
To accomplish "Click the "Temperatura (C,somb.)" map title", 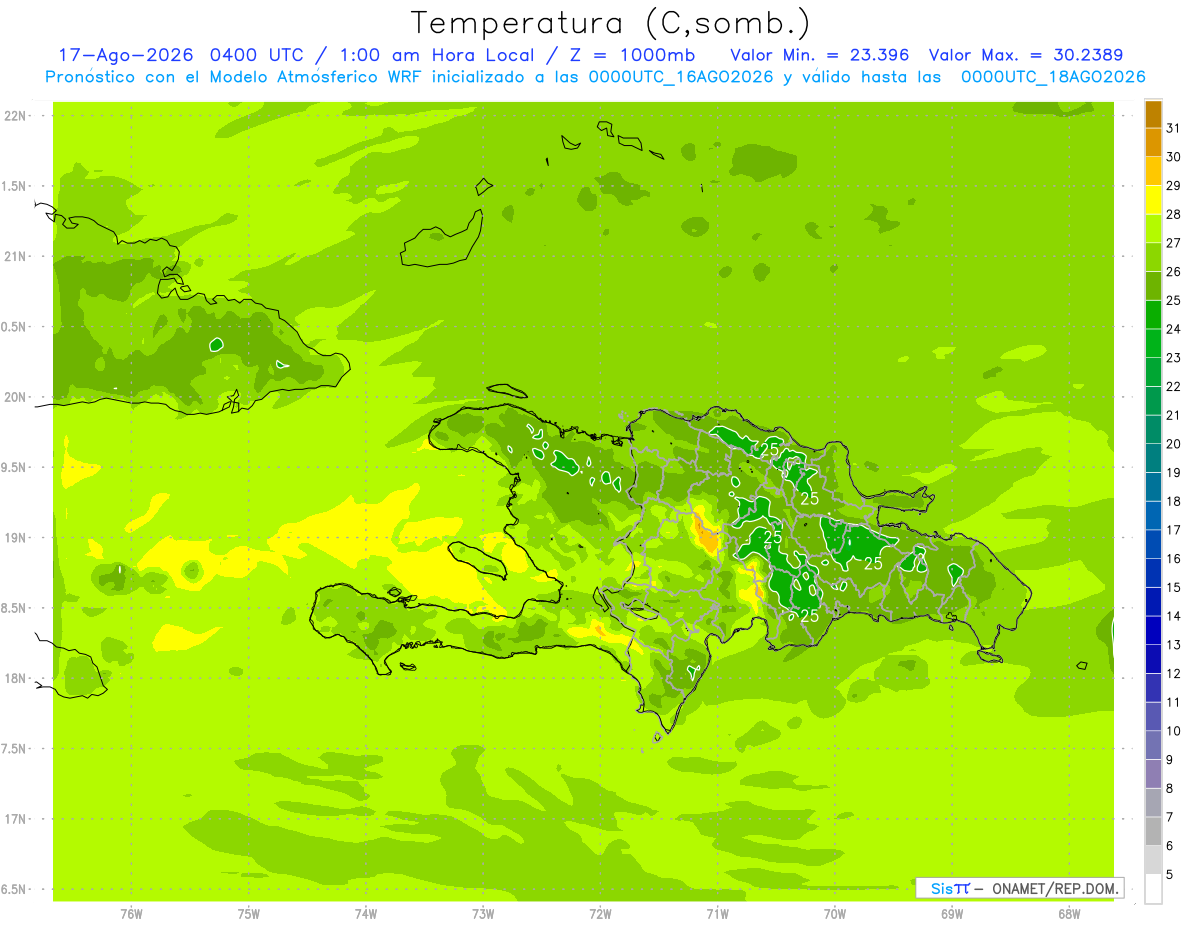I will [x=611, y=24].
